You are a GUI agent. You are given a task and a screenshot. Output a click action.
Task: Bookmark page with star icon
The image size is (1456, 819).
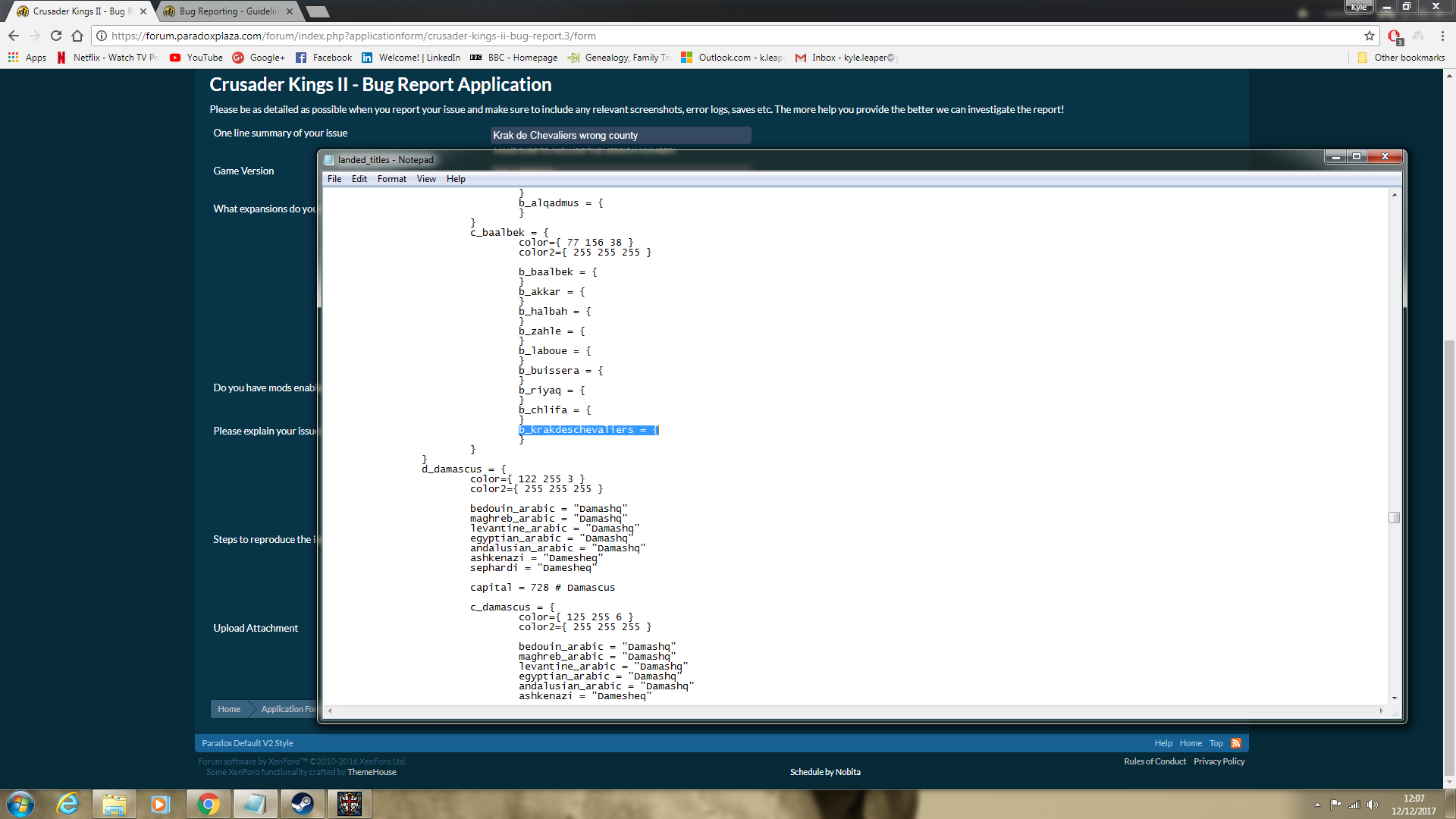(x=1370, y=36)
